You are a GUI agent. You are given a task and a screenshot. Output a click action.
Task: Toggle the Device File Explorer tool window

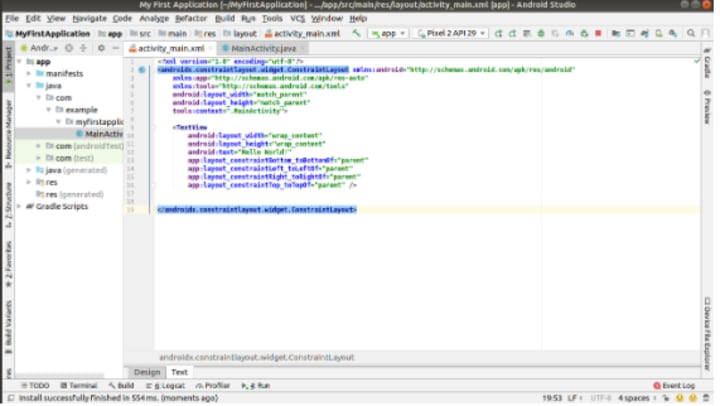(x=708, y=333)
